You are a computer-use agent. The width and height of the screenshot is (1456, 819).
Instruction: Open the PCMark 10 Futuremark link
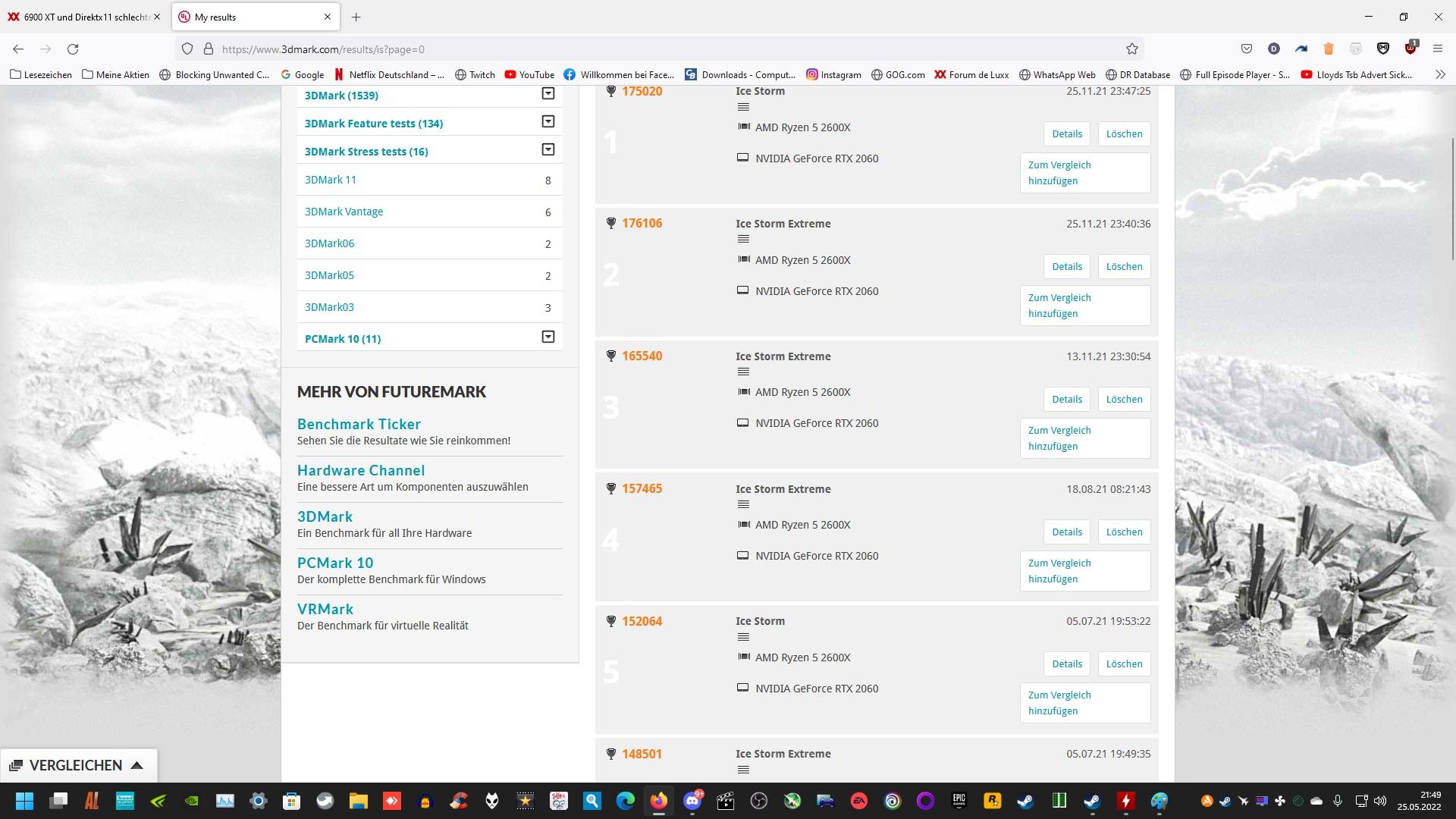[x=335, y=563]
